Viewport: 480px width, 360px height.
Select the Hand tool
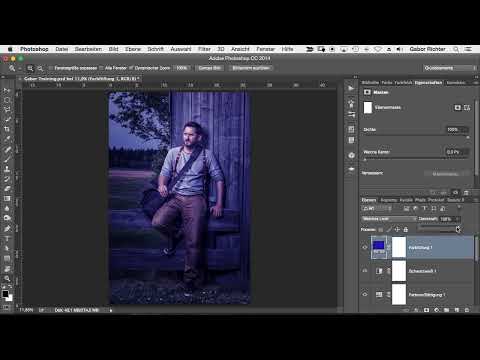[x=7, y=268]
